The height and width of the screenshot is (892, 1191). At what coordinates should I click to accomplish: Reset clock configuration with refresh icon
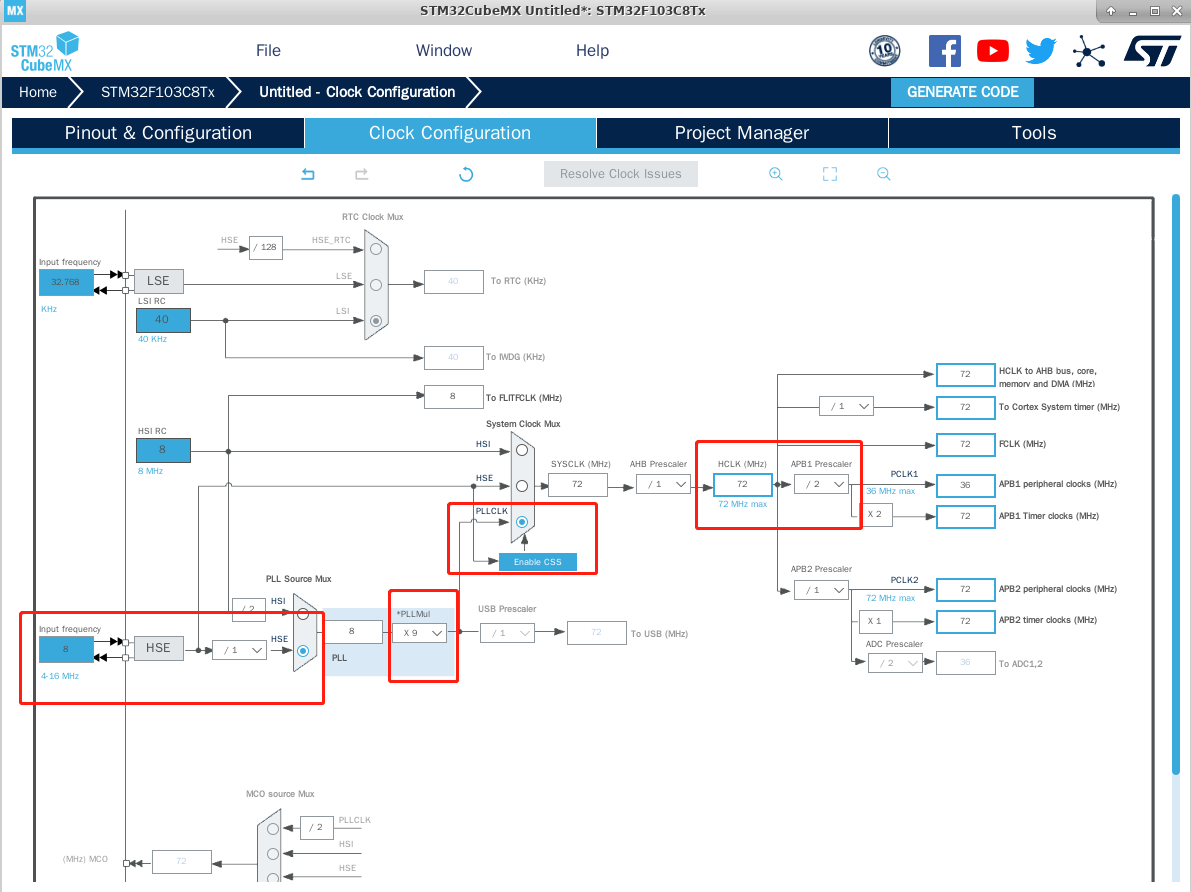pos(466,174)
